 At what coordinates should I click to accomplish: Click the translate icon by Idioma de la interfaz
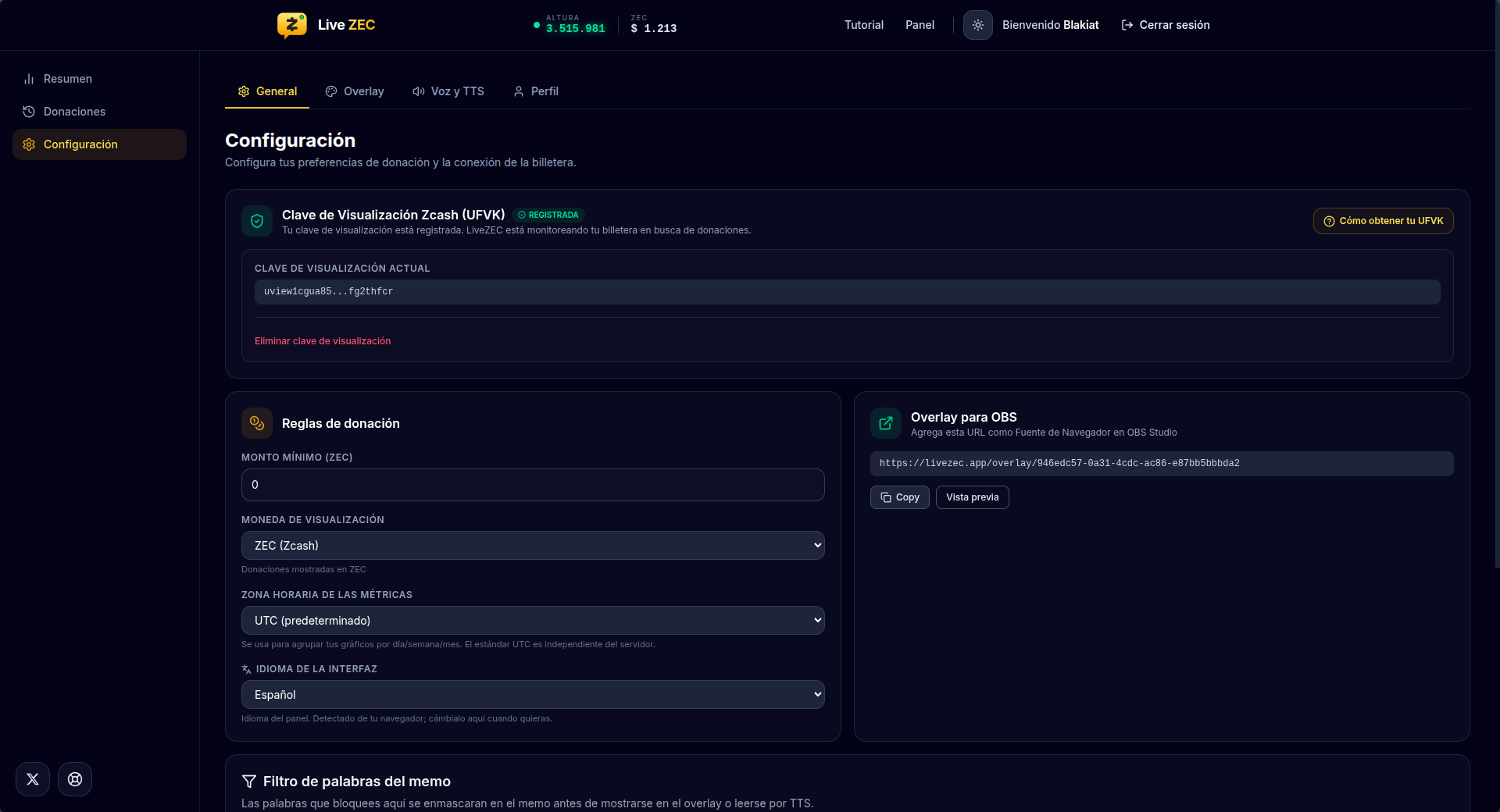[x=246, y=669]
